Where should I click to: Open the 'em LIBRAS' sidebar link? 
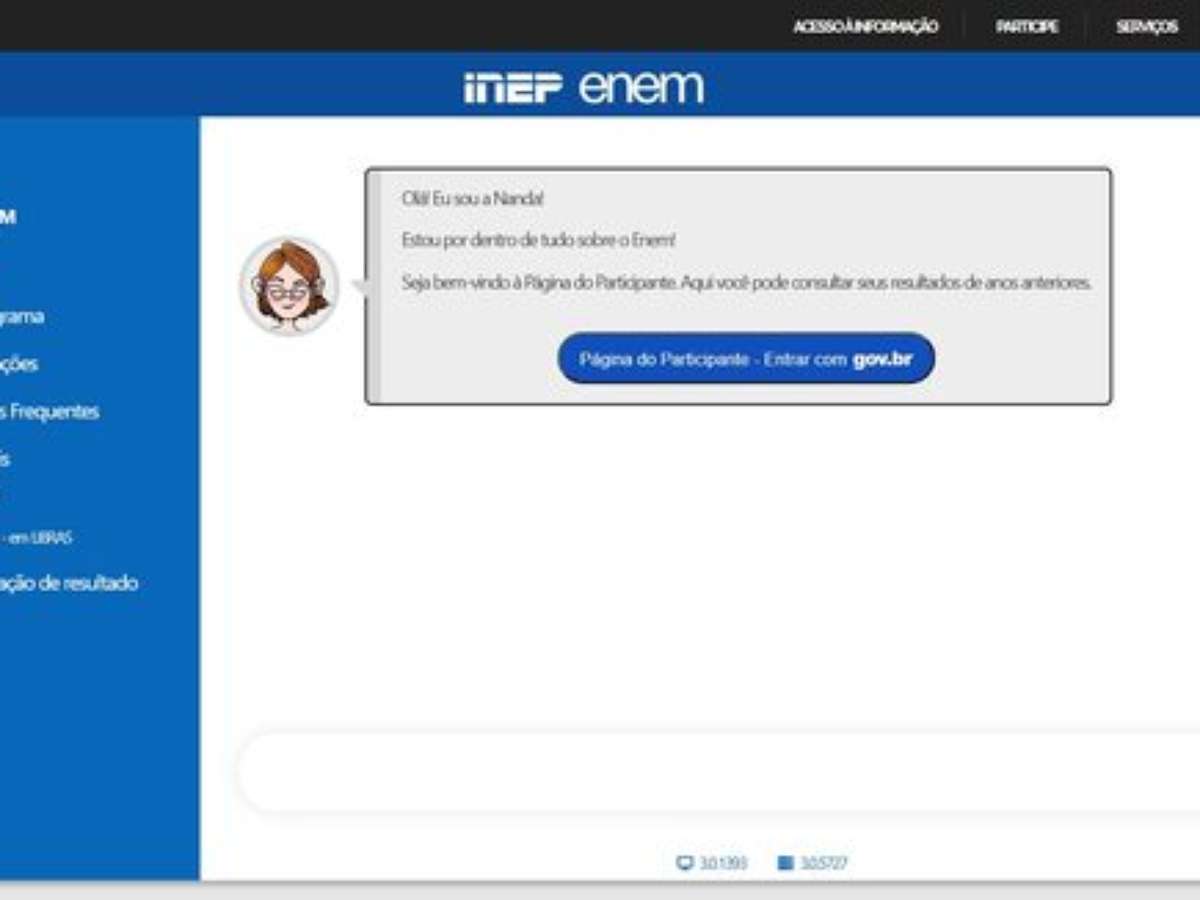tap(38, 538)
